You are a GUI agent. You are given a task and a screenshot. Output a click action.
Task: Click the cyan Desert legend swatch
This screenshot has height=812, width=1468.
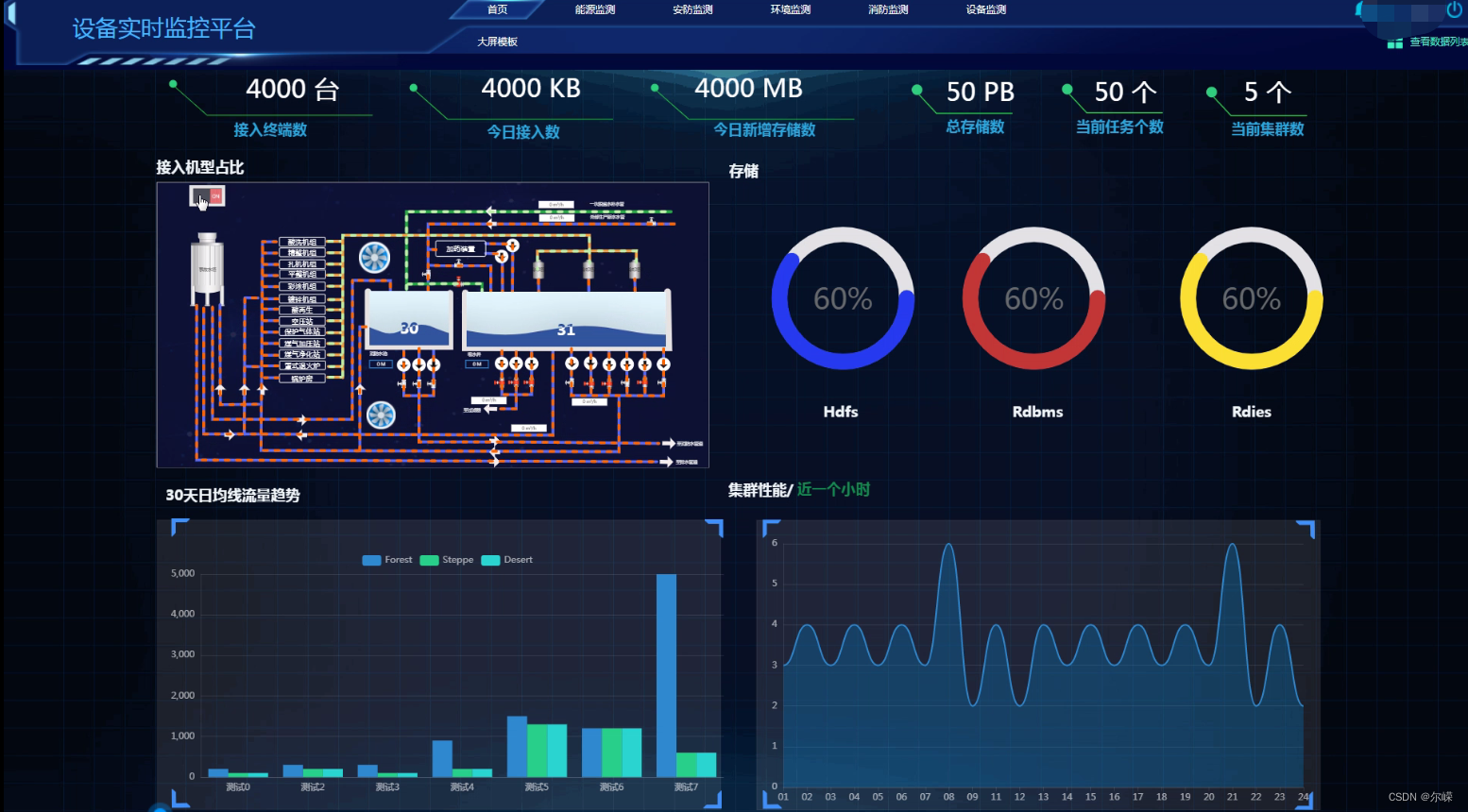pos(490,560)
